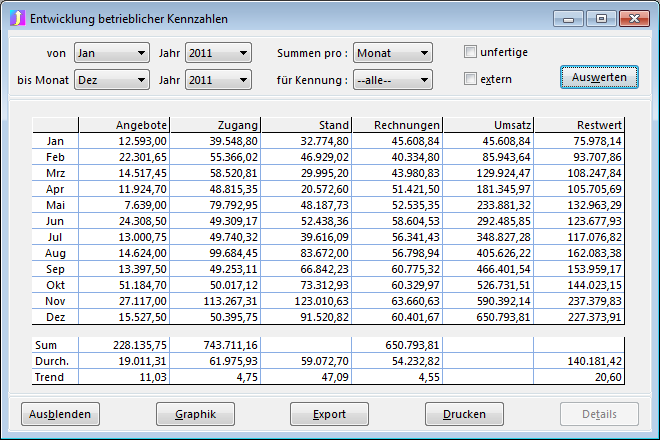The width and height of the screenshot is (660, 440).
Task: Enable the unfertige checkbox
Action: click(x=471, y=52)
